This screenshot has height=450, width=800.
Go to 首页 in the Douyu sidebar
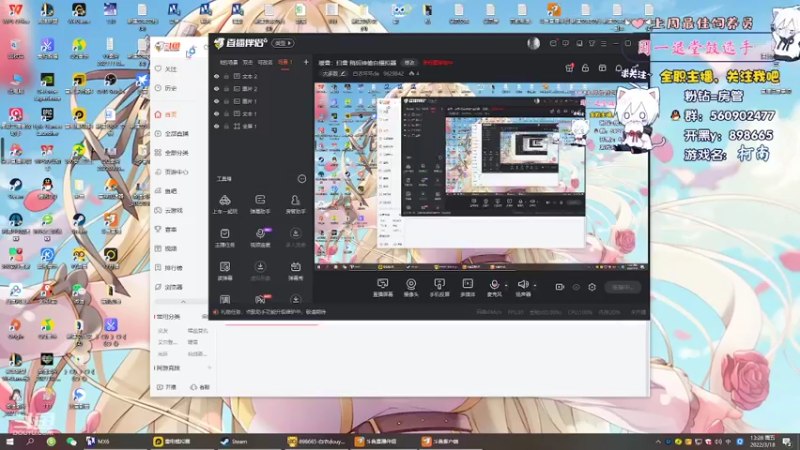166,114
